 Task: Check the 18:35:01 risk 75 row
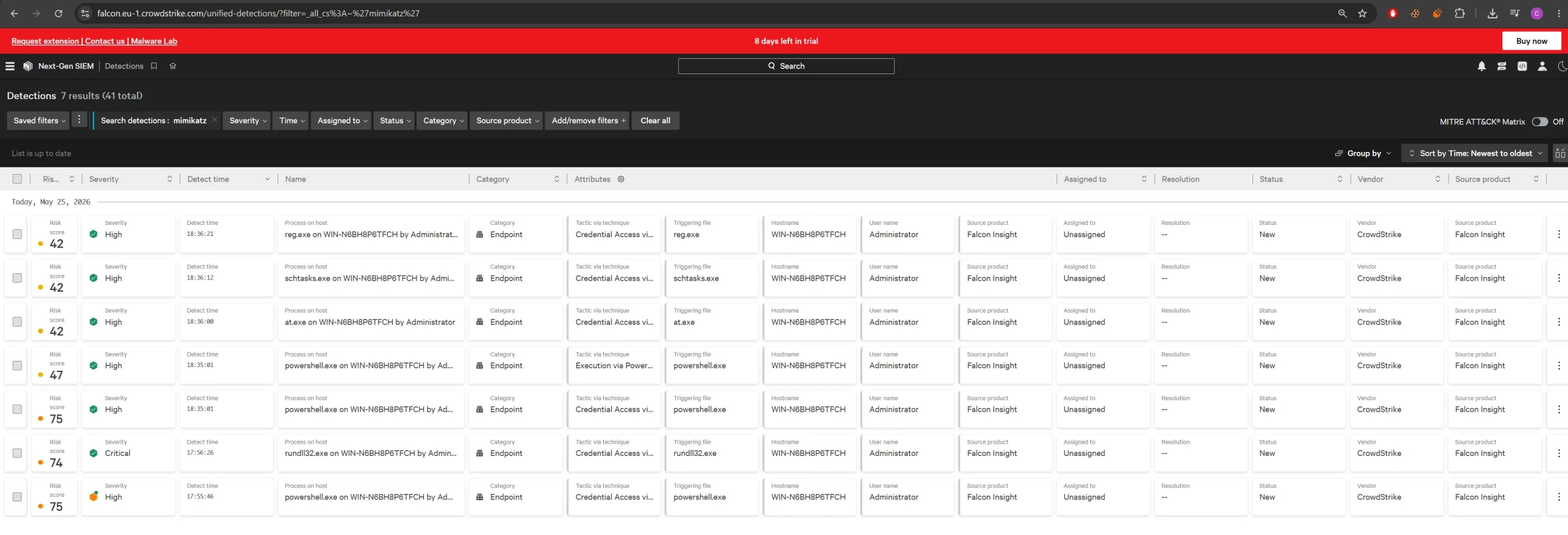[17, 409]
